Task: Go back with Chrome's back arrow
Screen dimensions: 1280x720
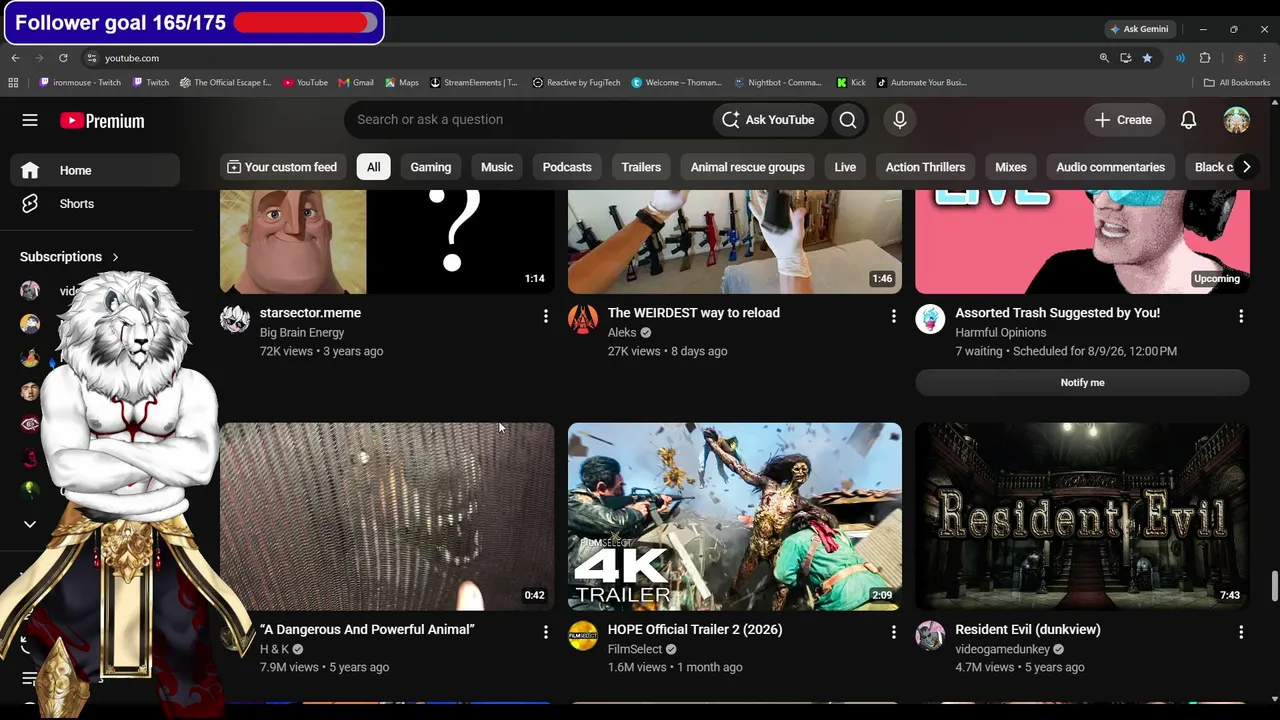Action: pos(15,58)
